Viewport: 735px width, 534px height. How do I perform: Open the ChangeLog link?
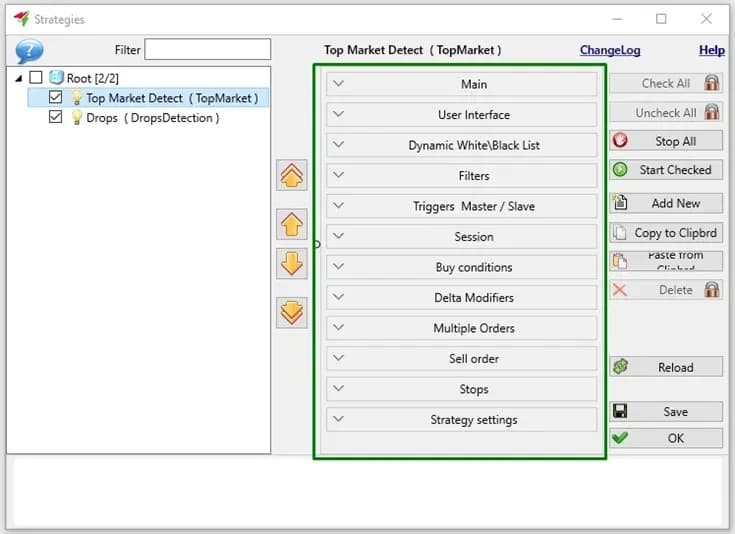(x=610, y=50)
